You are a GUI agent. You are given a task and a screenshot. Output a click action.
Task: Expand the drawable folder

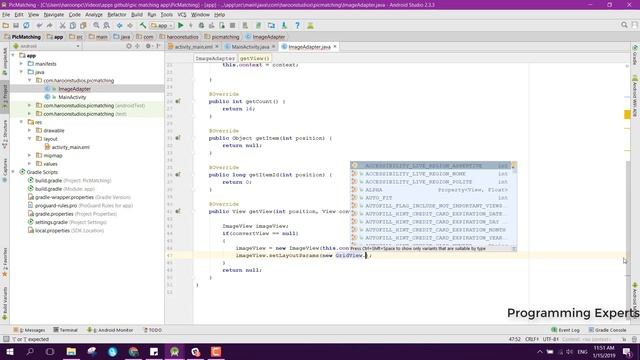30,131
